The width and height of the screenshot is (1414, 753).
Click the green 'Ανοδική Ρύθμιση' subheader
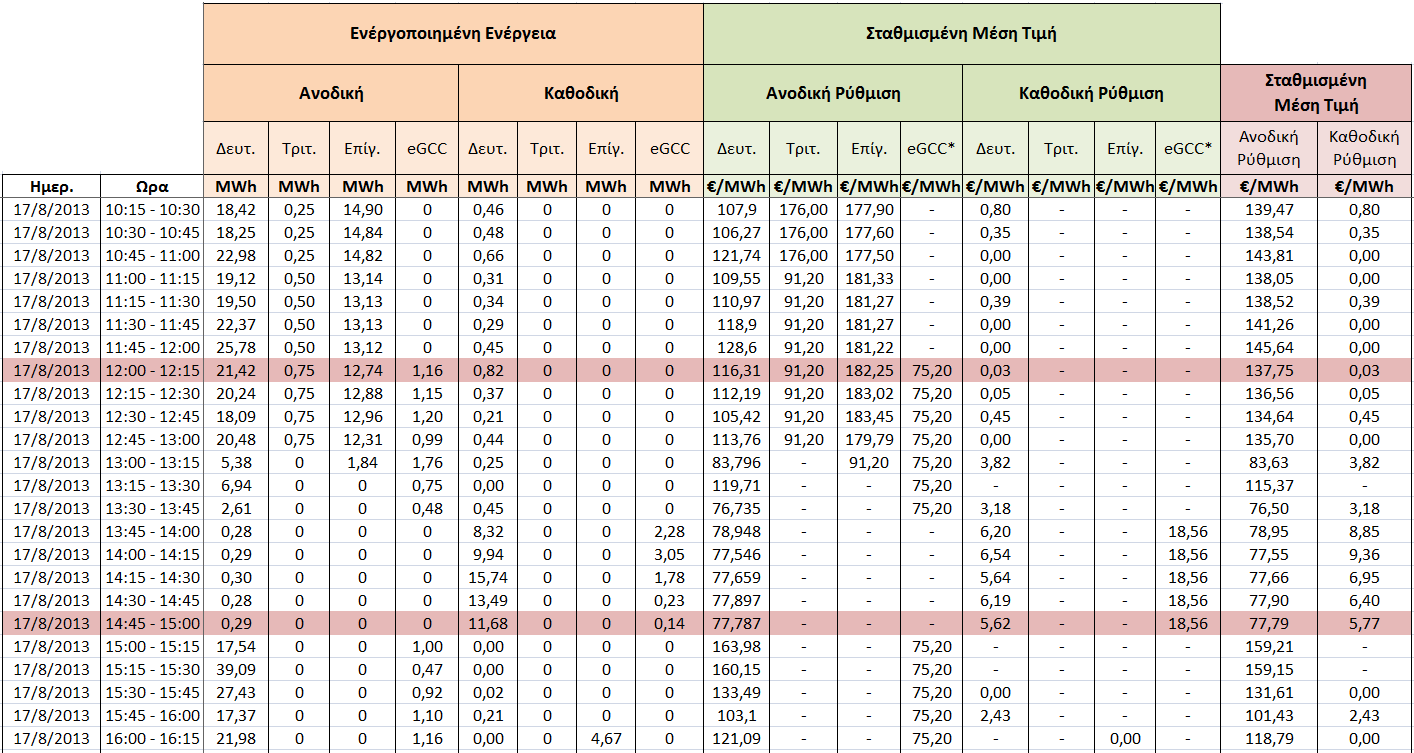coord(833,94)
